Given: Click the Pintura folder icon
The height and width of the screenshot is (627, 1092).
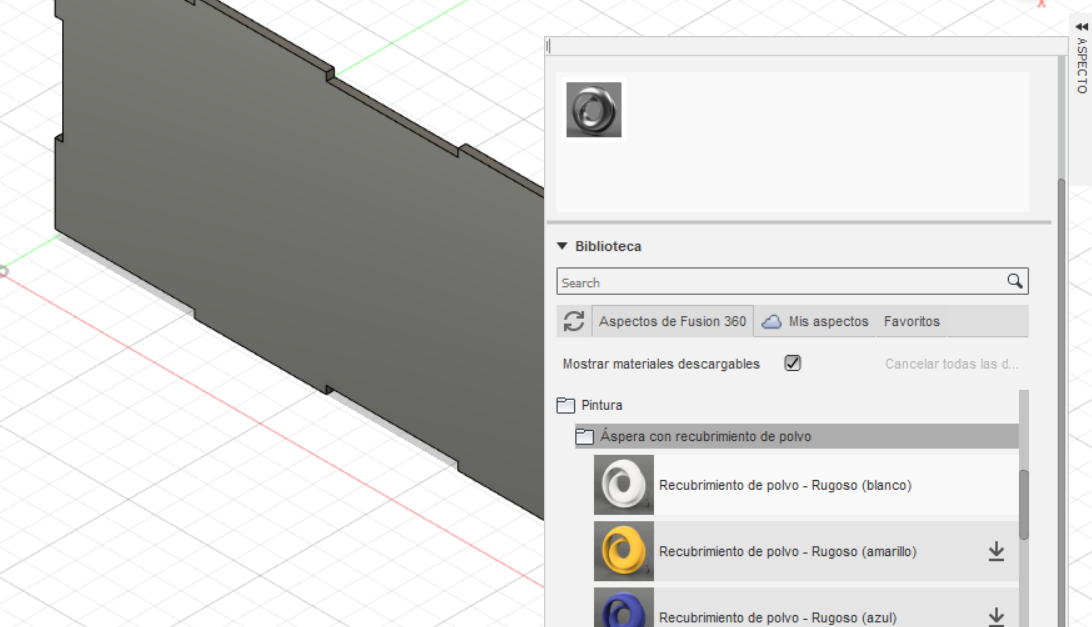Looking at the screenshot, I should [x=564, y=405].
